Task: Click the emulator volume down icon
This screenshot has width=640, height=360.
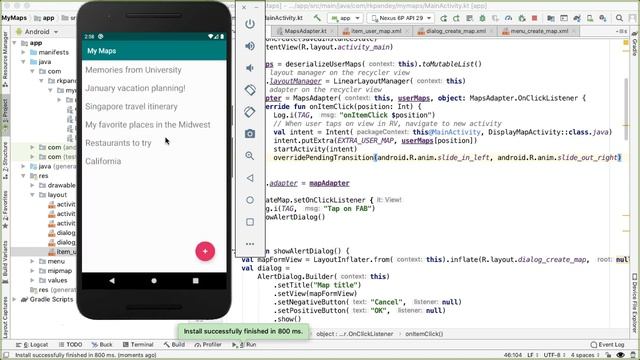Action: [250, 68]
